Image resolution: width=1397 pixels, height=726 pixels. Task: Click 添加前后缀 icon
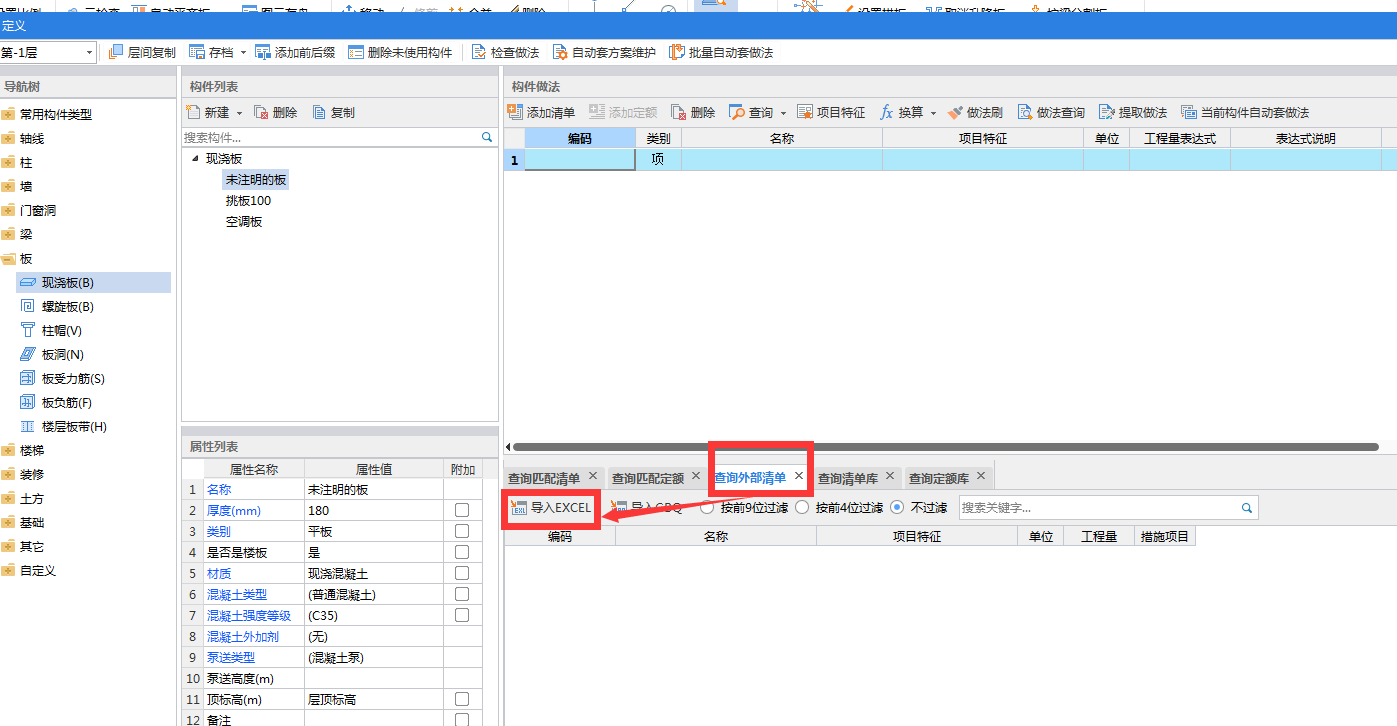coord(263,52)
